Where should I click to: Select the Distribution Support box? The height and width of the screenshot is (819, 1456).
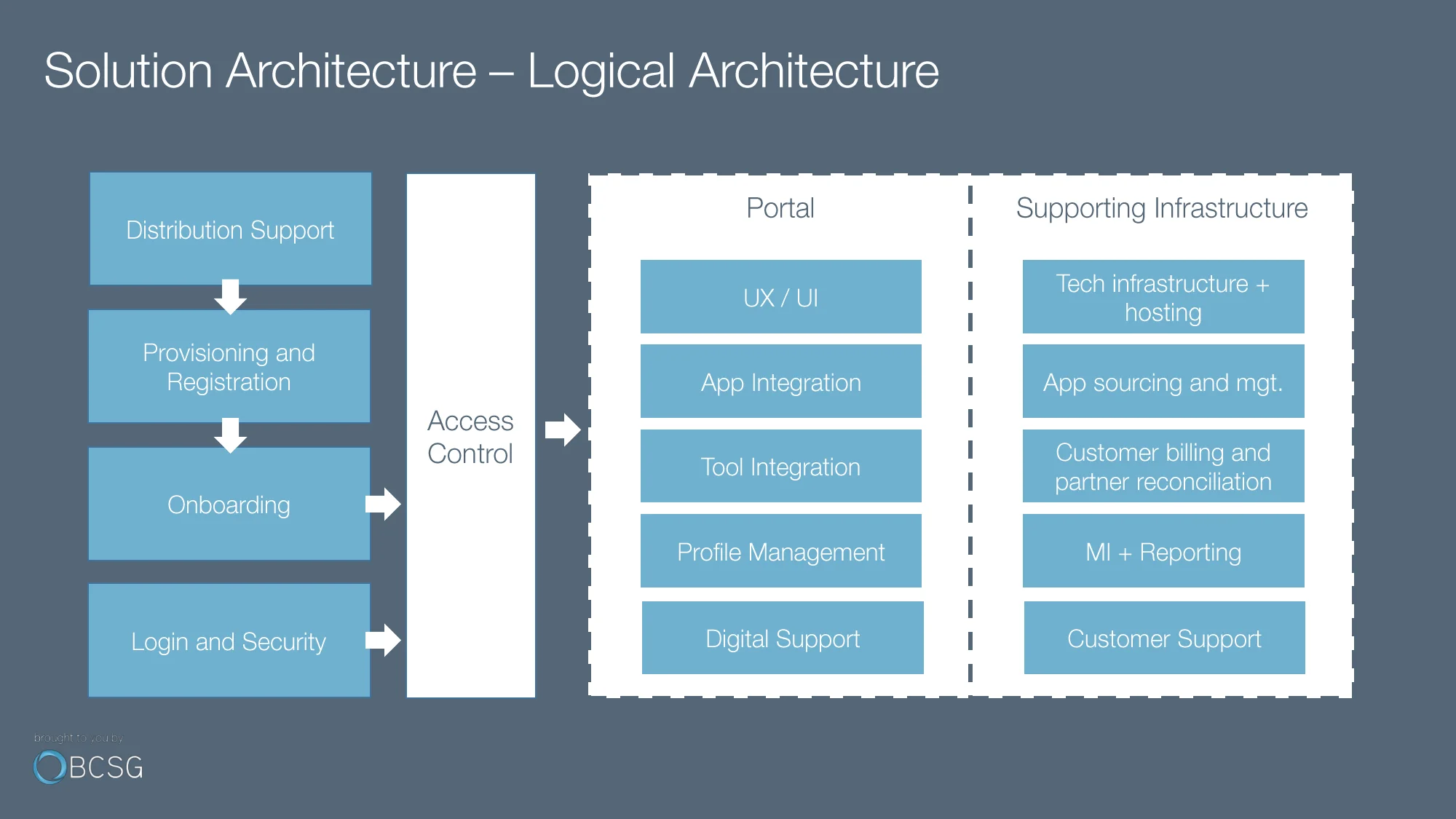pyautogui.click(x=230, y=229)
